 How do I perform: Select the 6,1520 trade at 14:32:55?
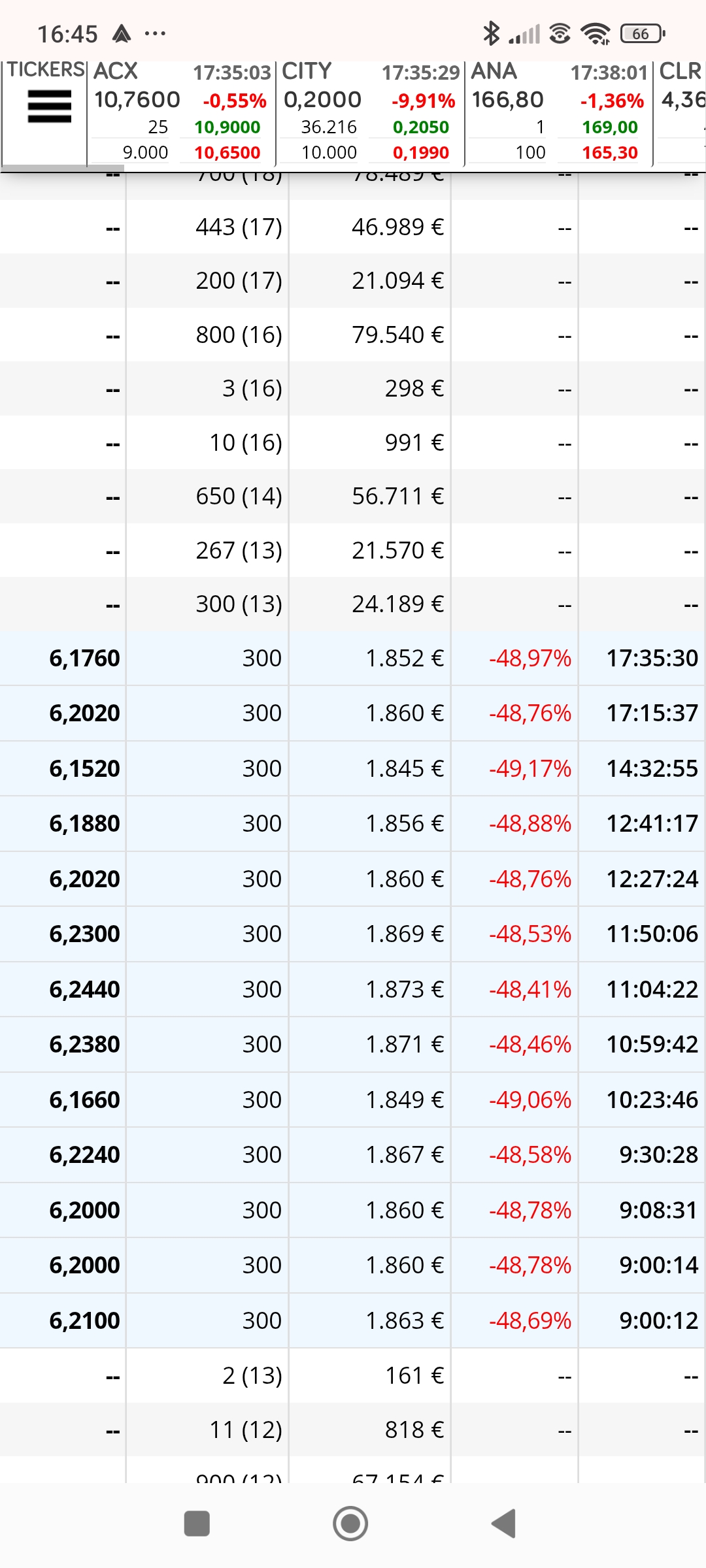pos(353,768)
